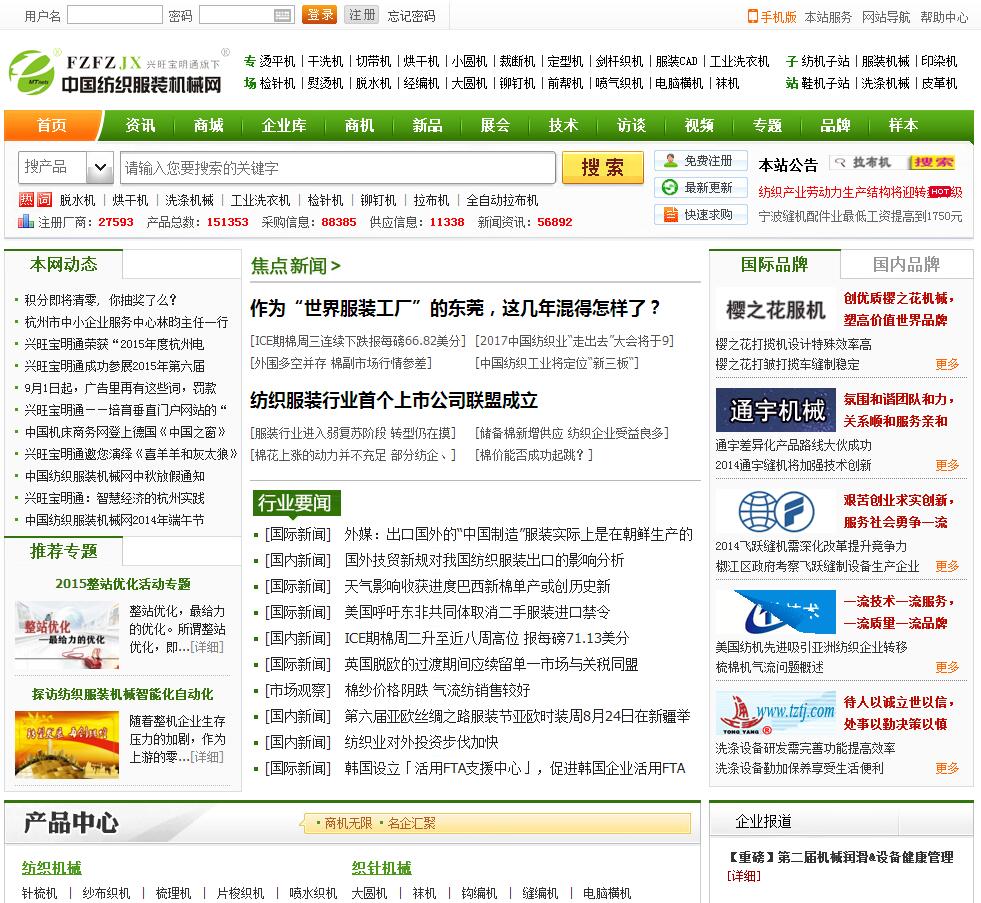Go to the 视频 navigation tab
Screen dimensions: 981x903
click(699, 125)
